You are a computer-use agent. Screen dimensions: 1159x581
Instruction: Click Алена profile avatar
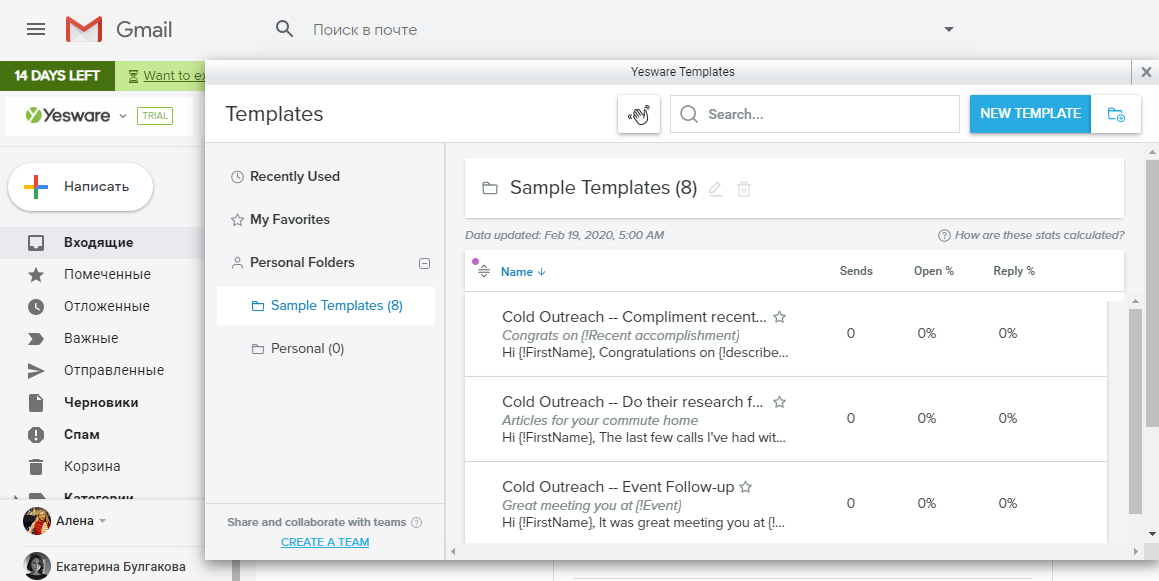(x=37, y=521)
